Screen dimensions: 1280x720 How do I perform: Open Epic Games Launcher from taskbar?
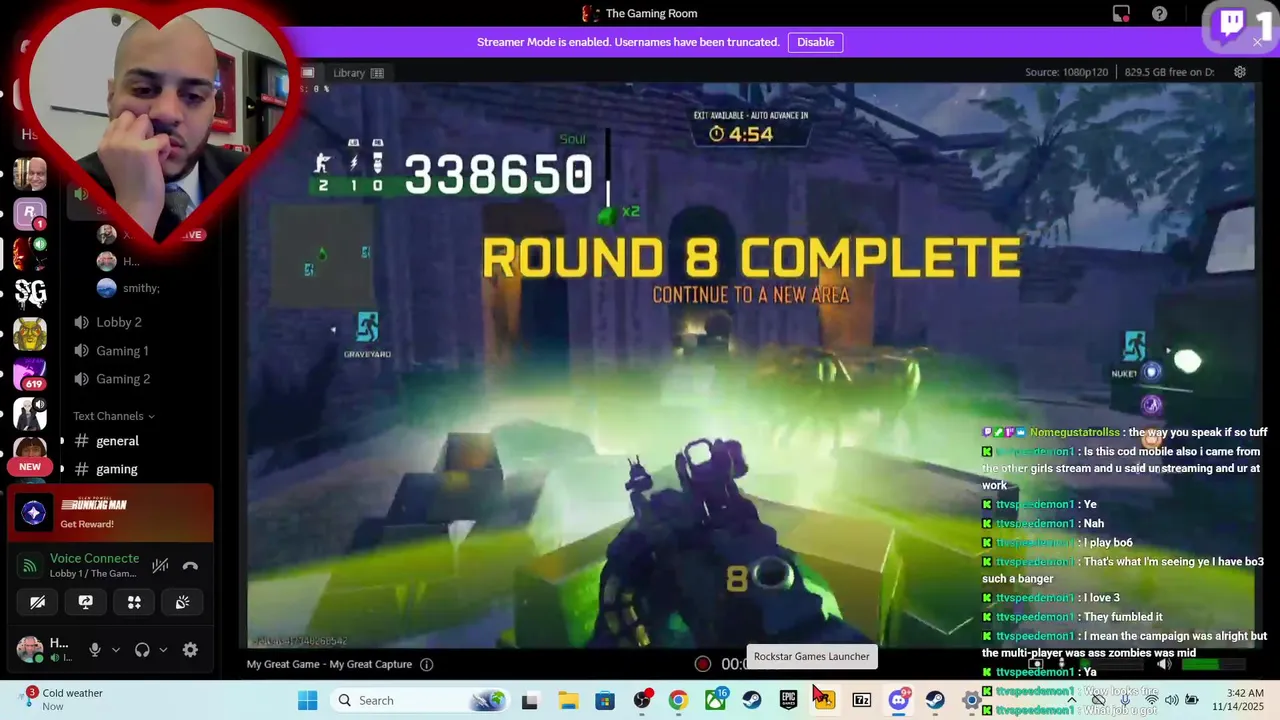tap(788, 700)
